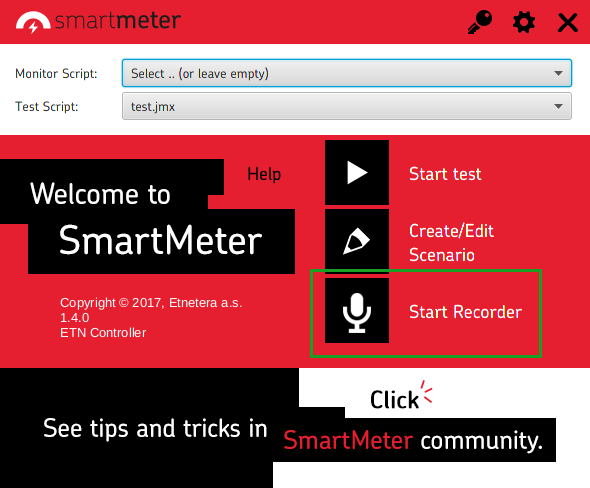Image resolution: width=590 pixels, height=488 pixels.
Task: Click the play icon to start test
Action: (357, 173)
